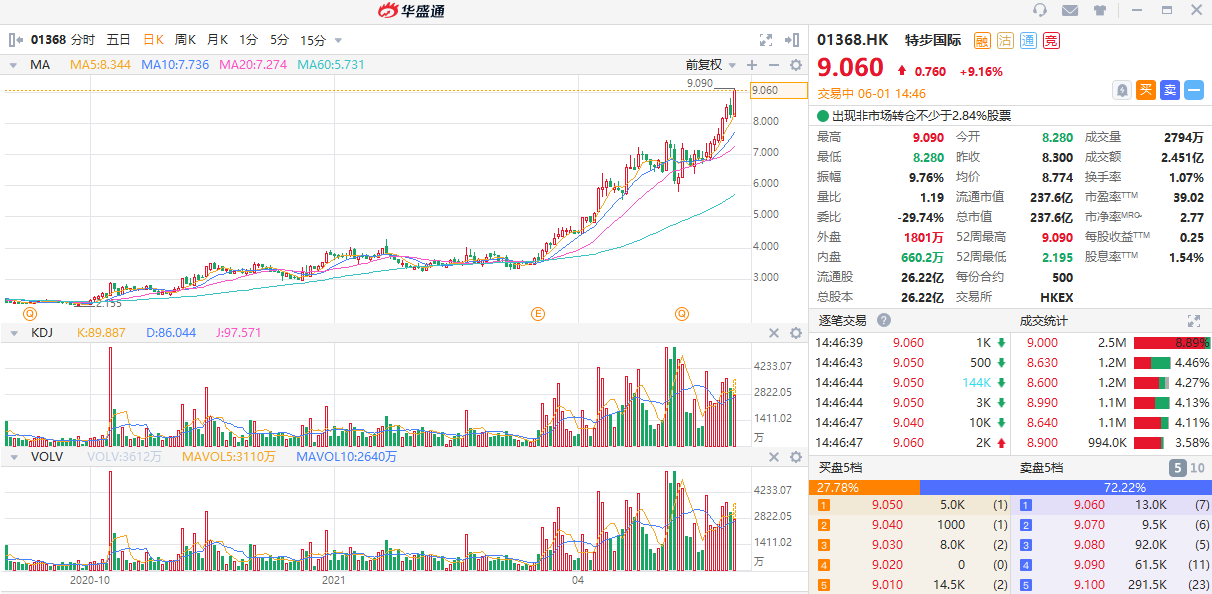
Task: Click the 14:46:39 tick trade row
Action: (911, 343)
